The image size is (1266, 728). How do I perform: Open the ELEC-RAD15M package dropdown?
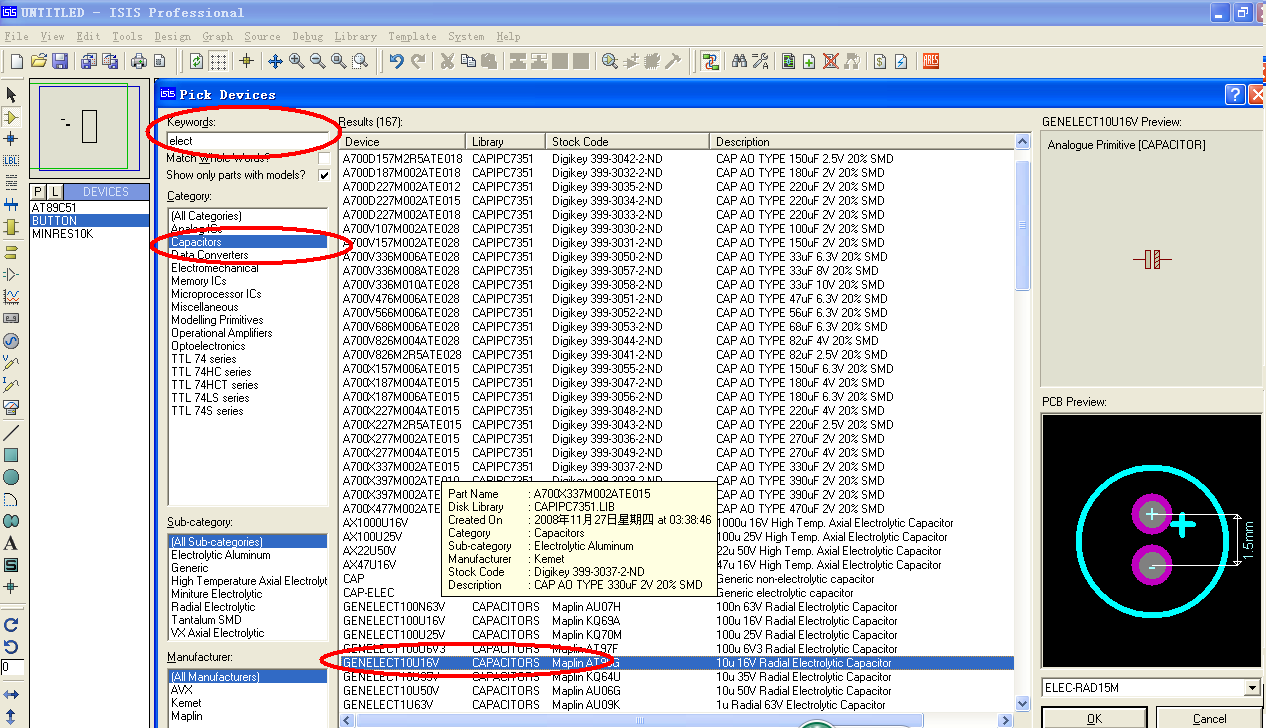1251,688
